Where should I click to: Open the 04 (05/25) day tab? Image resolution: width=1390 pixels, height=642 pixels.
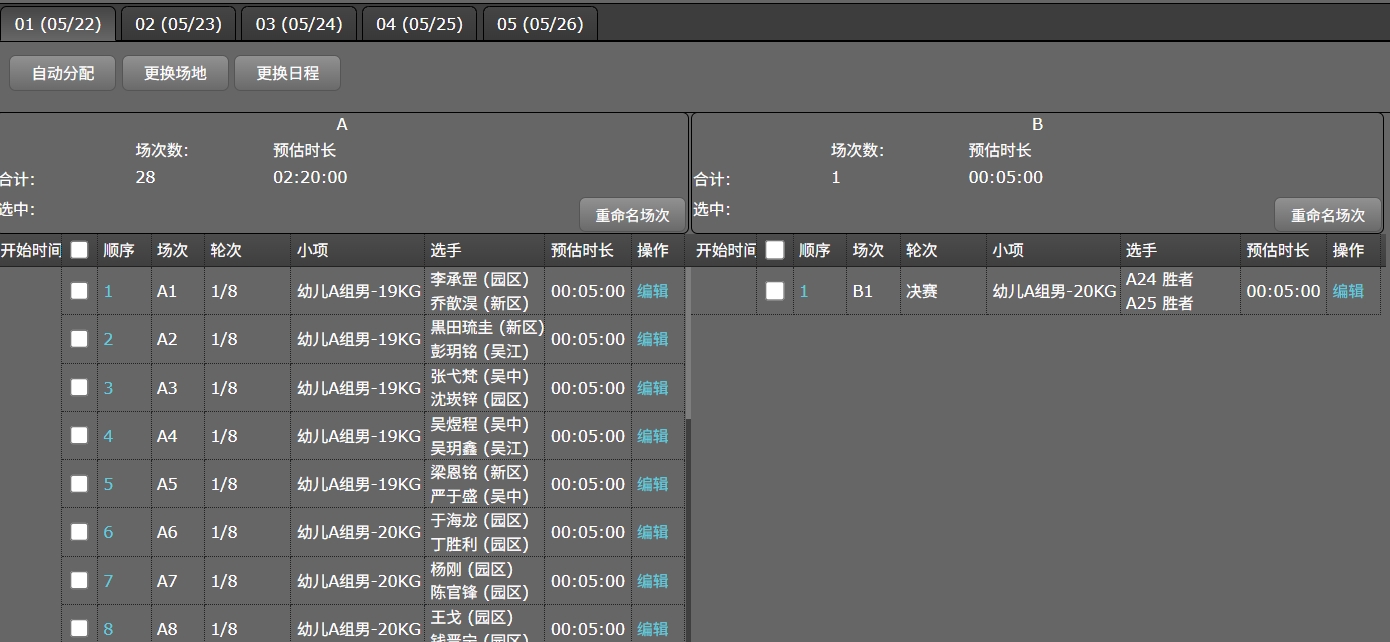tap(419, 24)
